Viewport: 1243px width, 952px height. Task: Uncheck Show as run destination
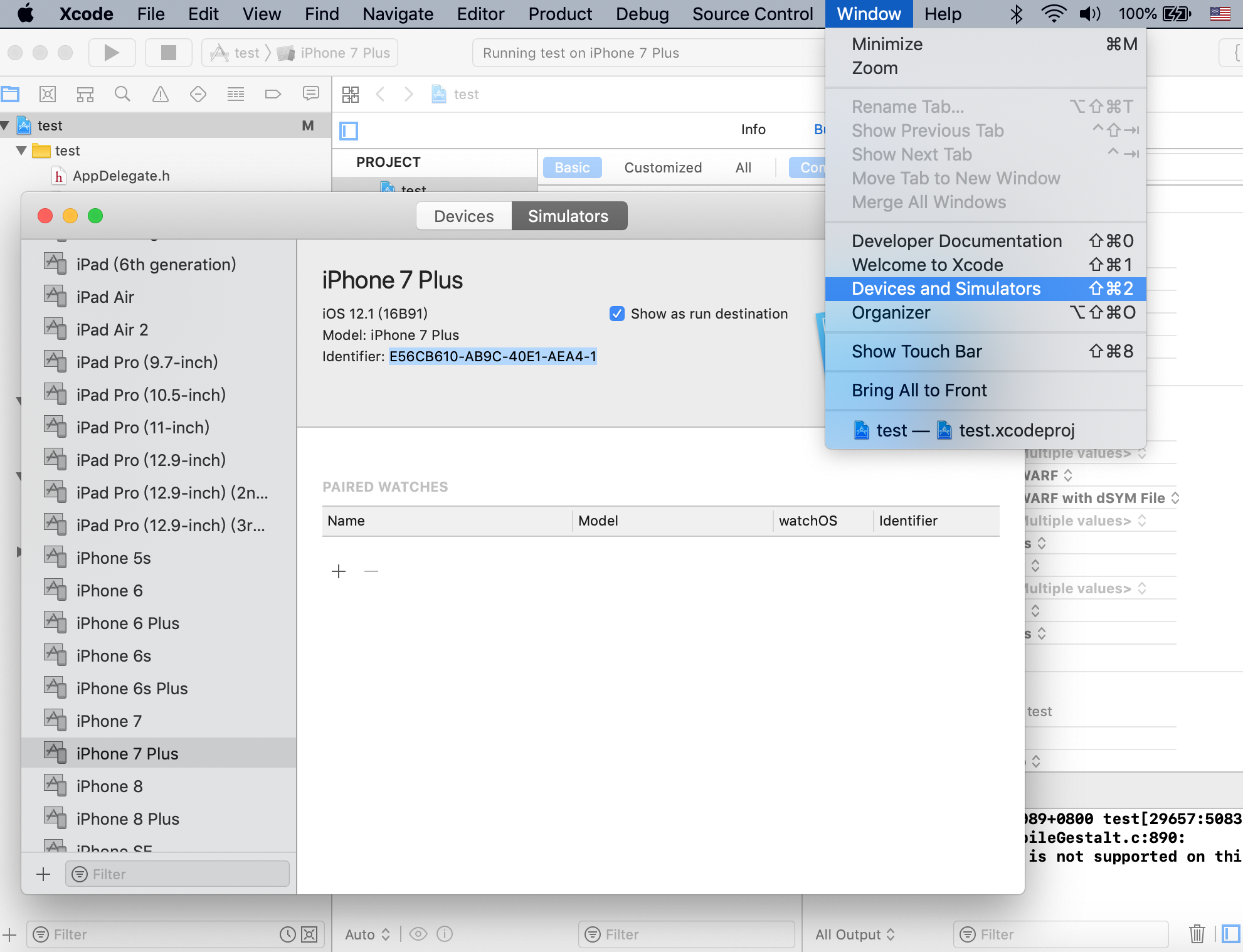coord(617,314)
